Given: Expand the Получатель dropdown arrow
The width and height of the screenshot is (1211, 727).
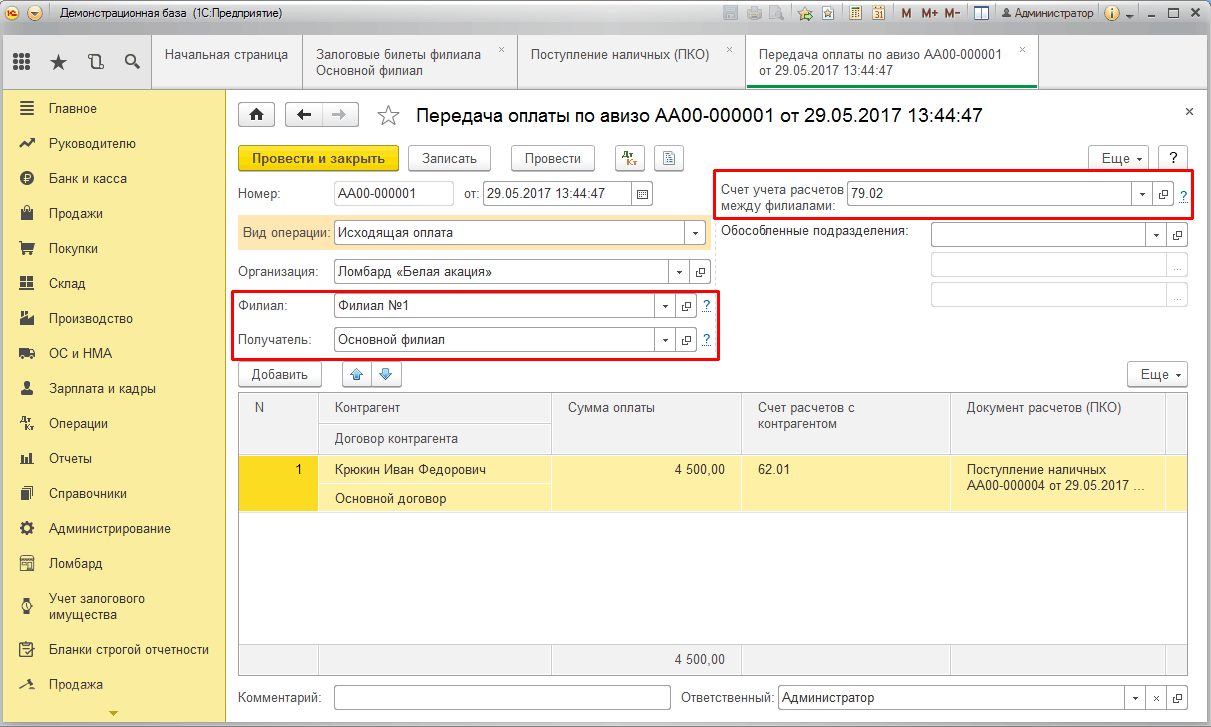Looking at the screenshot, I should (666, 340).
